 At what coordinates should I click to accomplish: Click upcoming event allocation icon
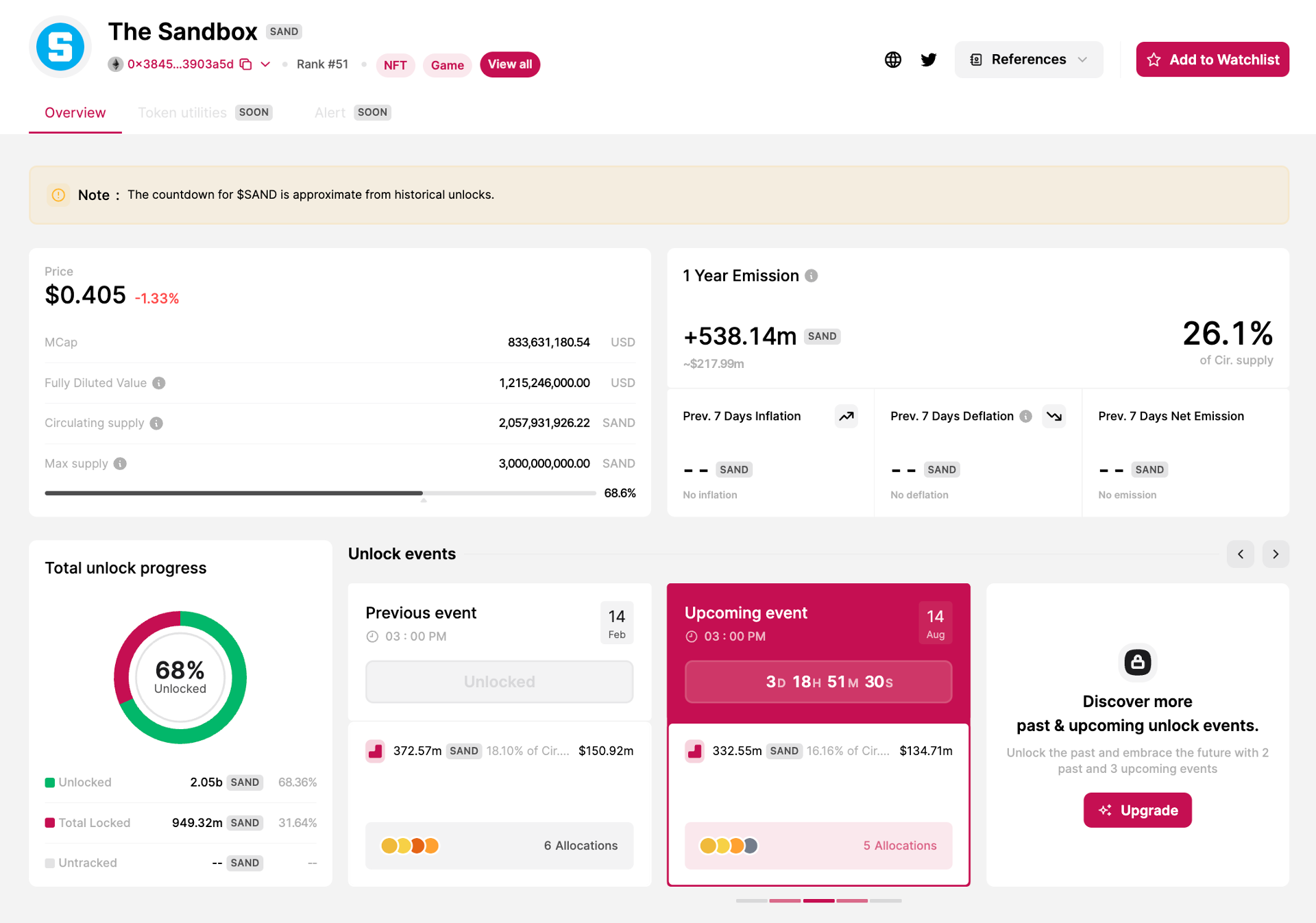click(x=694, y=751)
